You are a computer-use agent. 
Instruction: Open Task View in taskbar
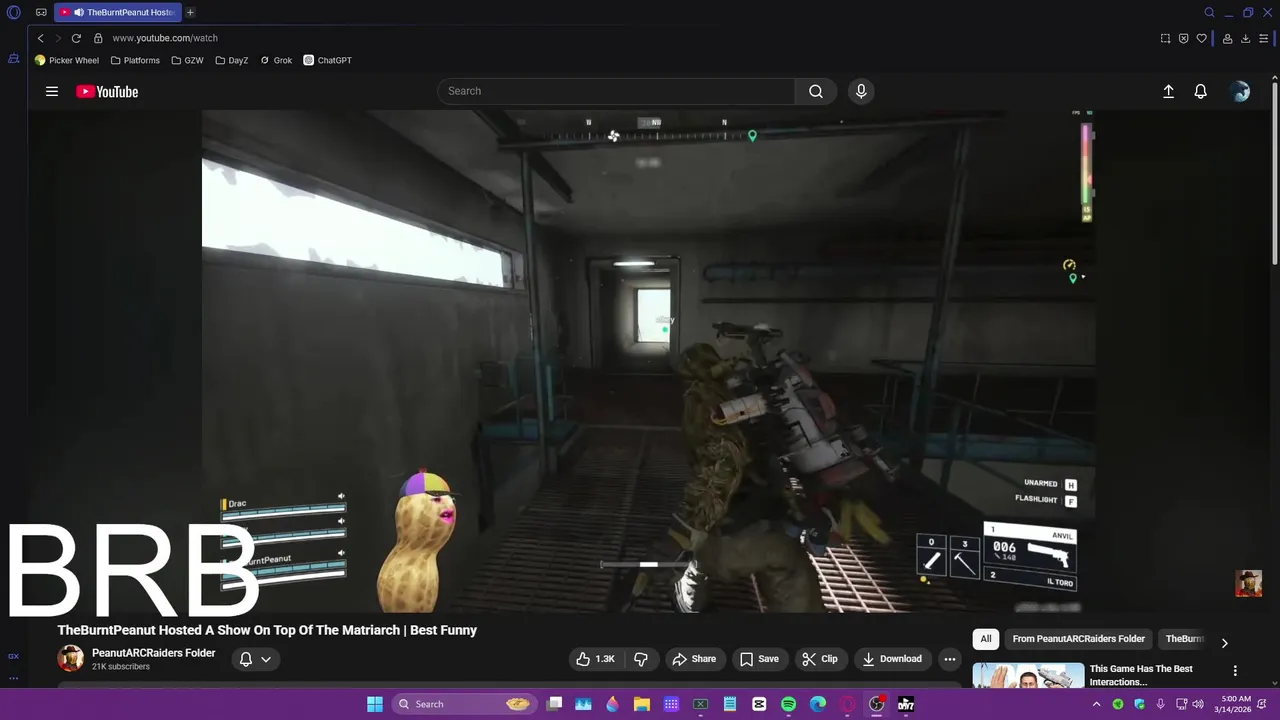(555, 704)
